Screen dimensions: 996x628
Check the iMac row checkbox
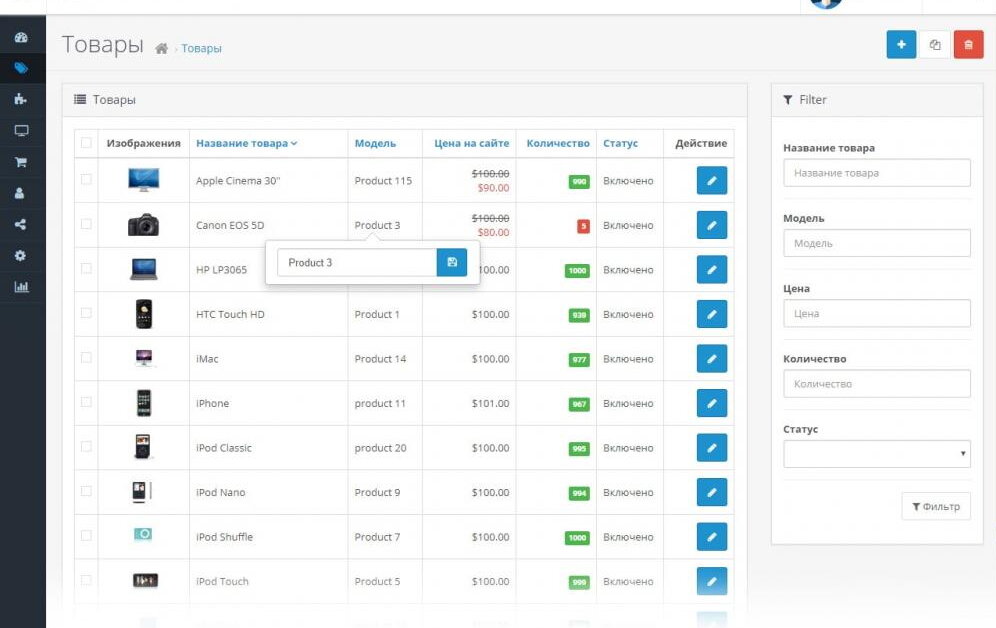(x=86, y=358)
